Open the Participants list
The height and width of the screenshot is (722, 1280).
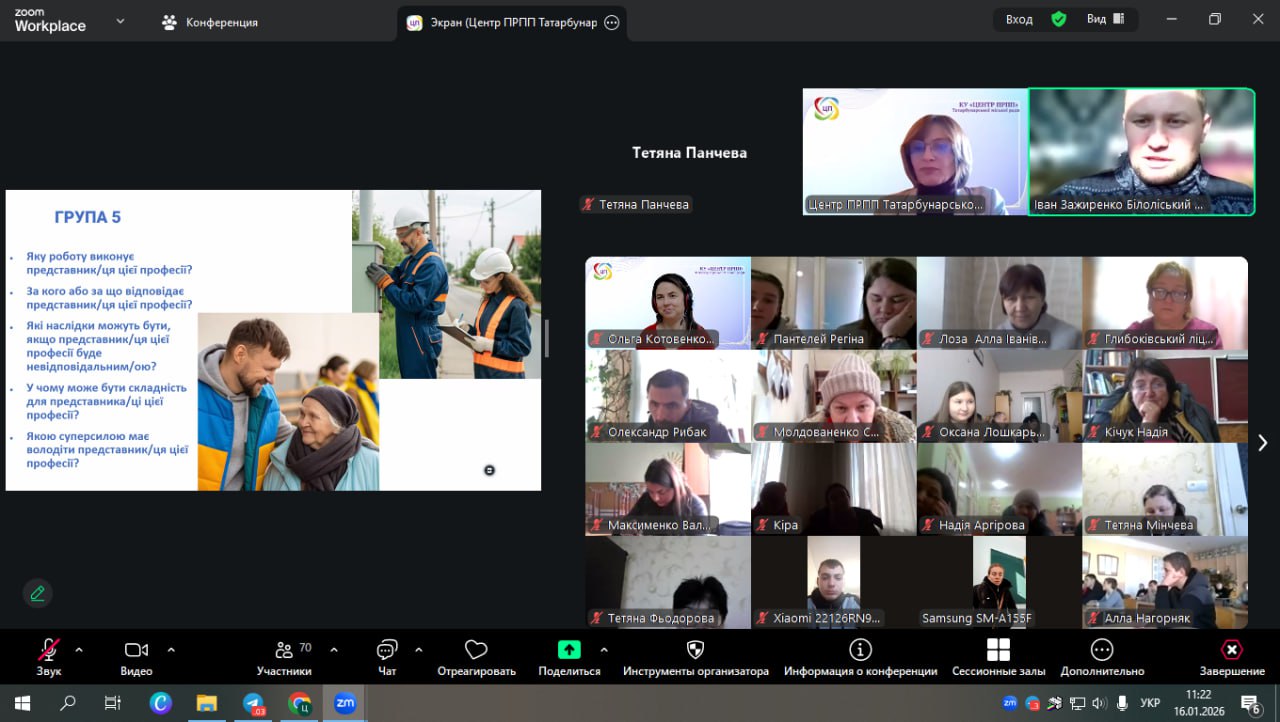coord(284,658)
